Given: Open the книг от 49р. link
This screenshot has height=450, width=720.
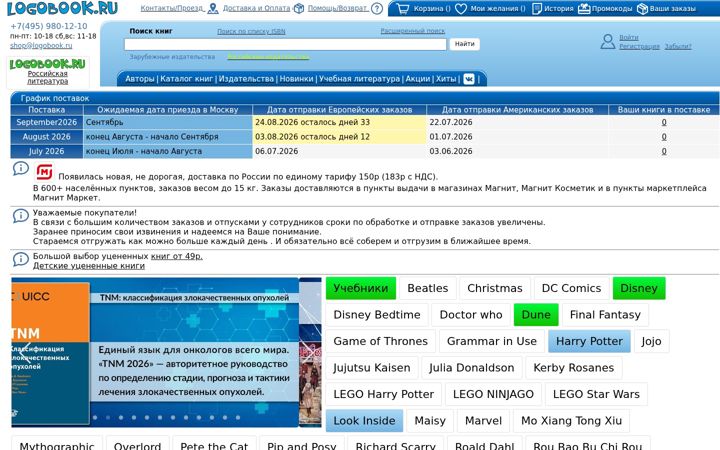Looking at the screenshot, I should (177, 256).
